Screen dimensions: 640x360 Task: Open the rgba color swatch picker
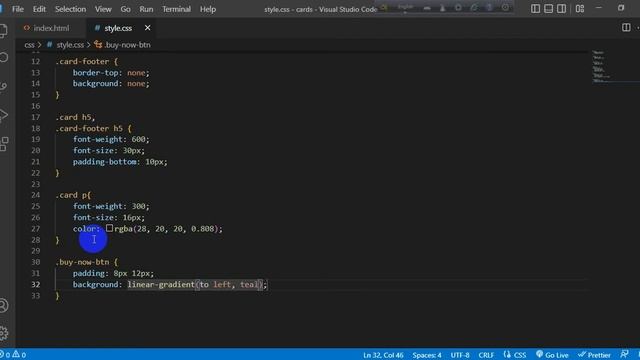(x=109, y=228)
